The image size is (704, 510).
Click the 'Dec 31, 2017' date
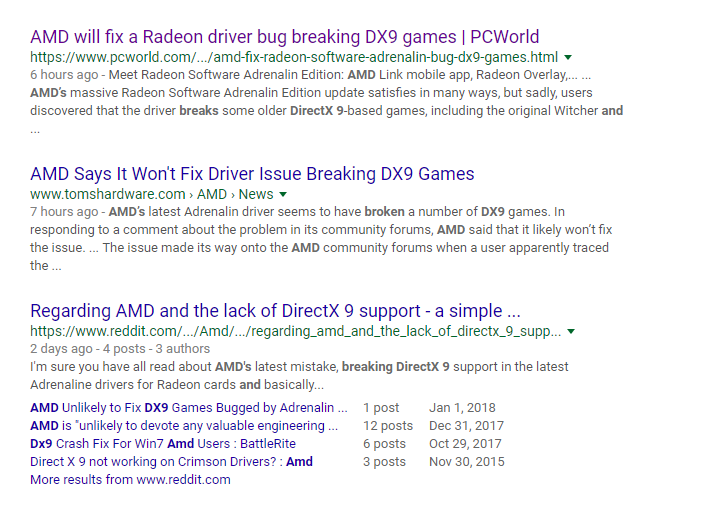(x=466, y=426)
